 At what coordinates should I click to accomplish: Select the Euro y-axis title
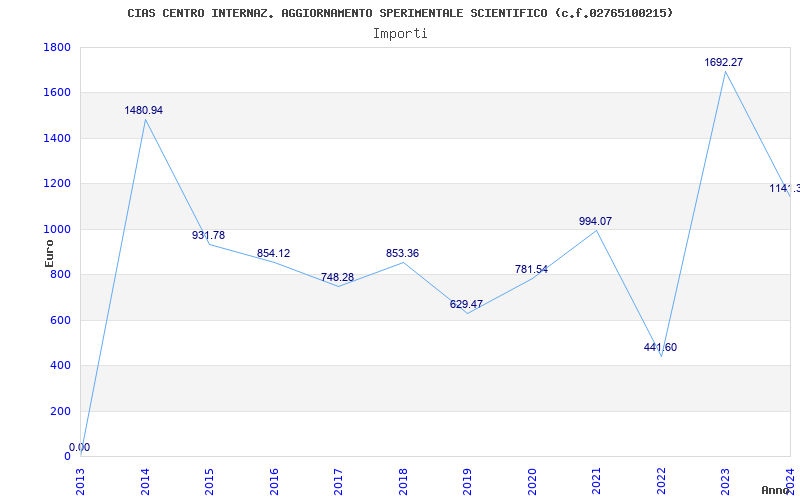[49, 253]
